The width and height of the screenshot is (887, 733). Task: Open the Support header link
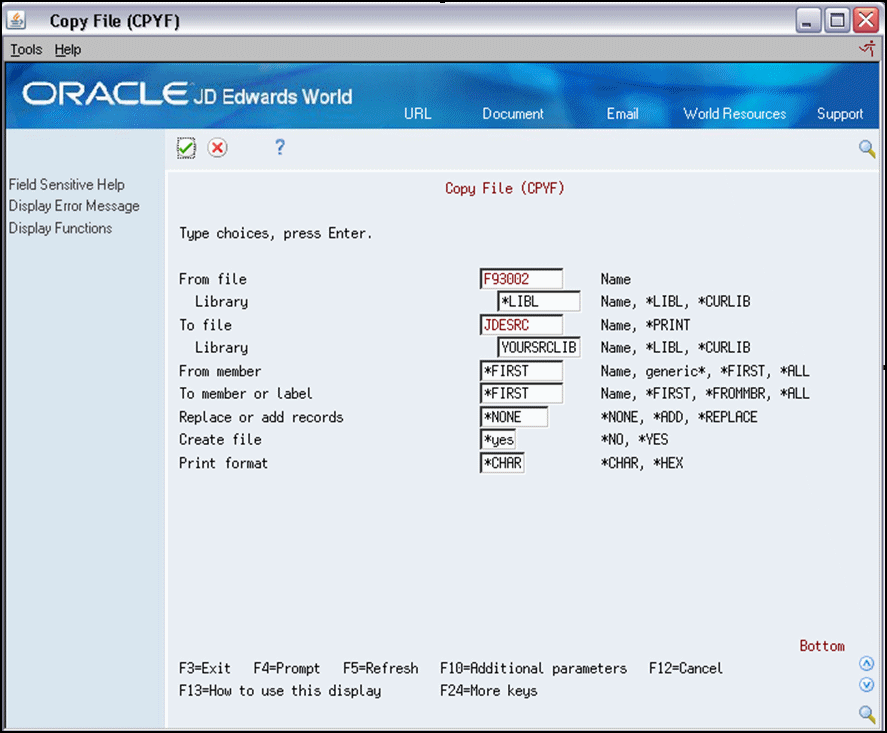pyautogui.click(x=839, y=114)
